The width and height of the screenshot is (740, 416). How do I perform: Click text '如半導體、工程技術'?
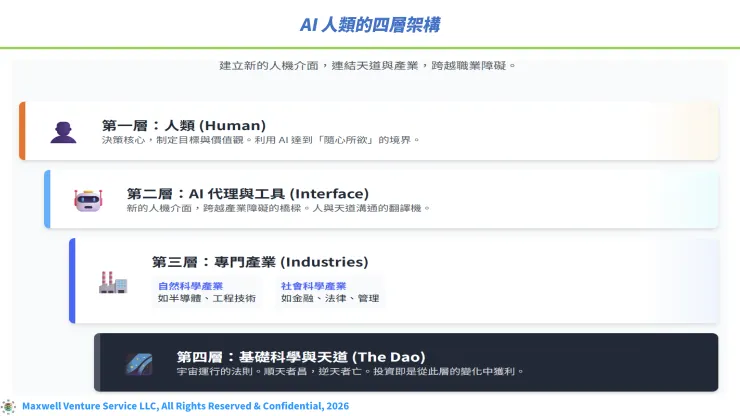(207, 298)
